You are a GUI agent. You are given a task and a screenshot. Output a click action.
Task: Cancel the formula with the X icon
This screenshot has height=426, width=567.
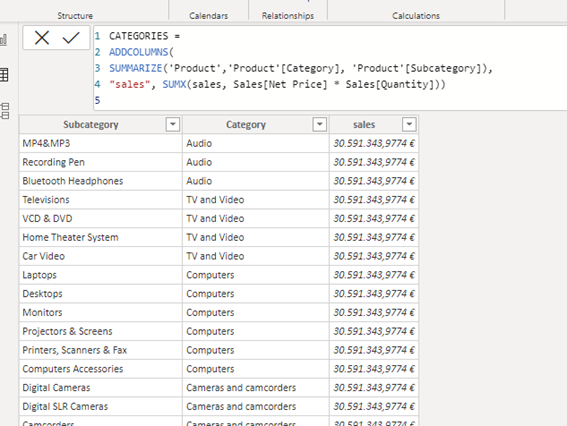(x=42, y=38)
